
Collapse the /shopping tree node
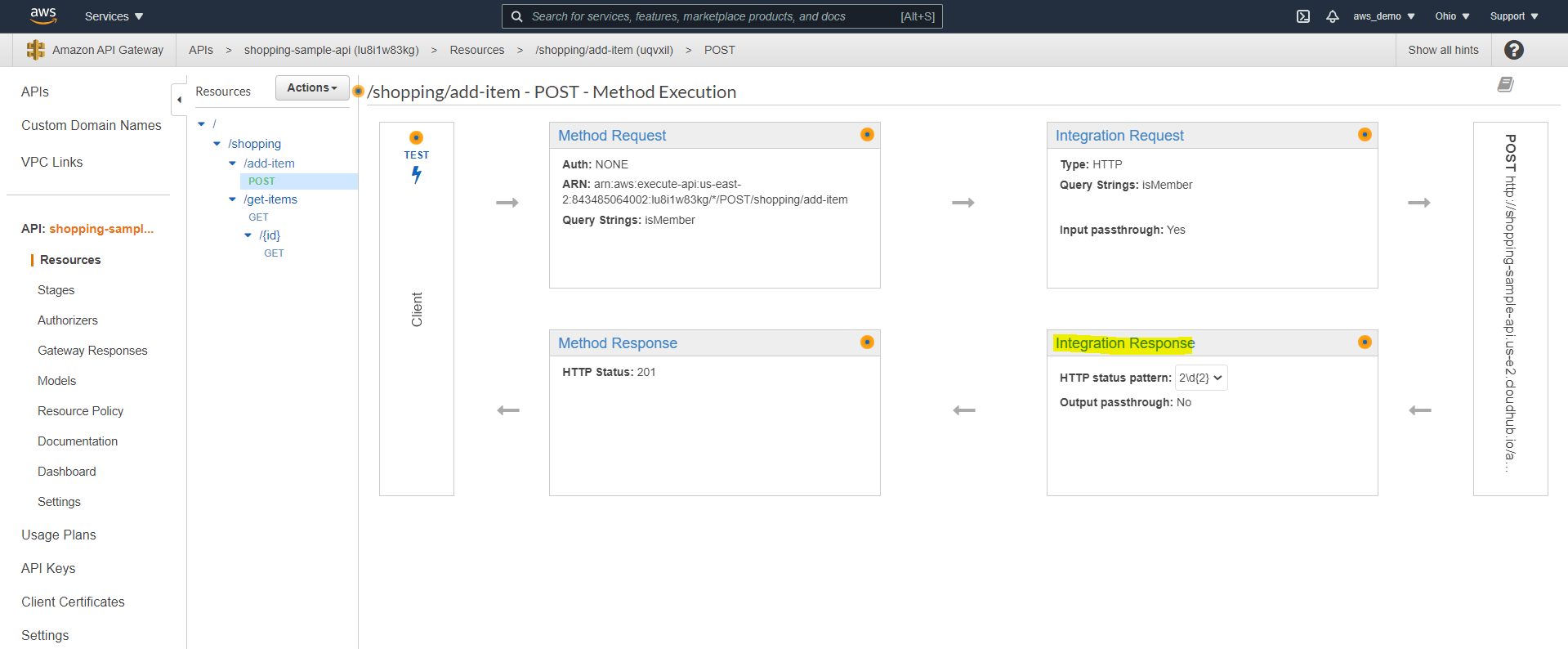pos(217,144)
